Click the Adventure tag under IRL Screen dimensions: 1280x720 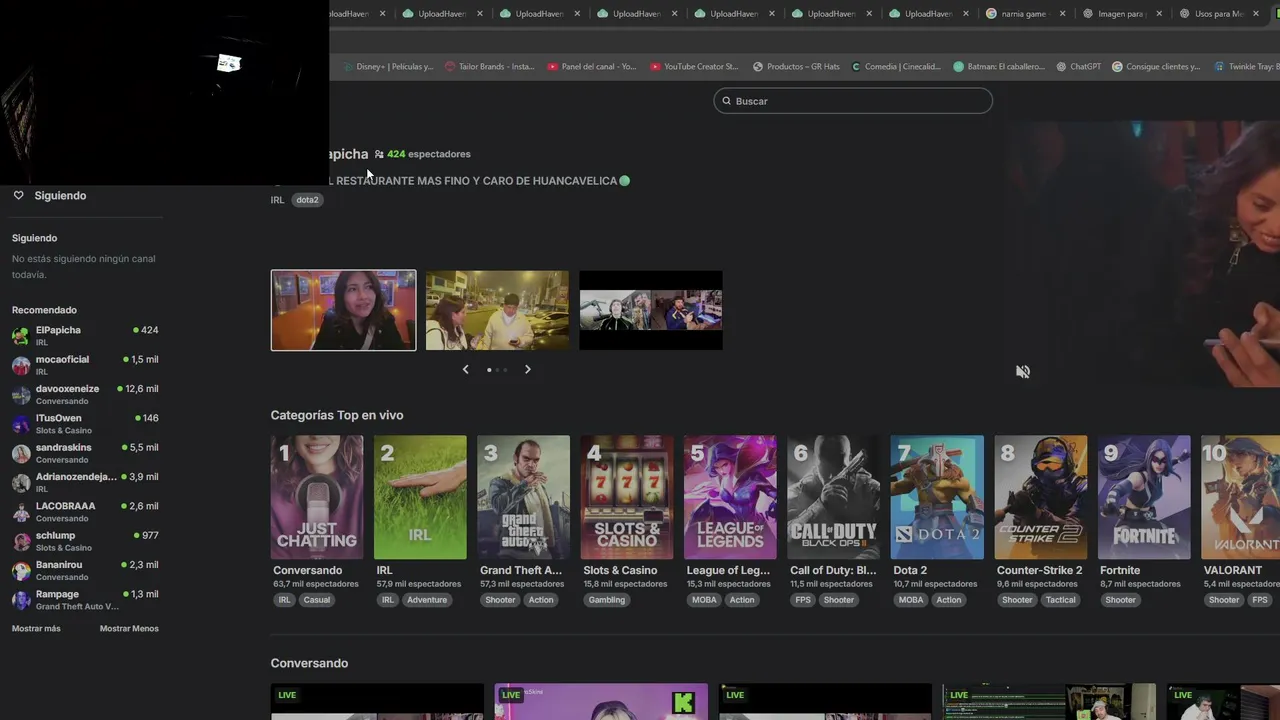tap(427, 600)
